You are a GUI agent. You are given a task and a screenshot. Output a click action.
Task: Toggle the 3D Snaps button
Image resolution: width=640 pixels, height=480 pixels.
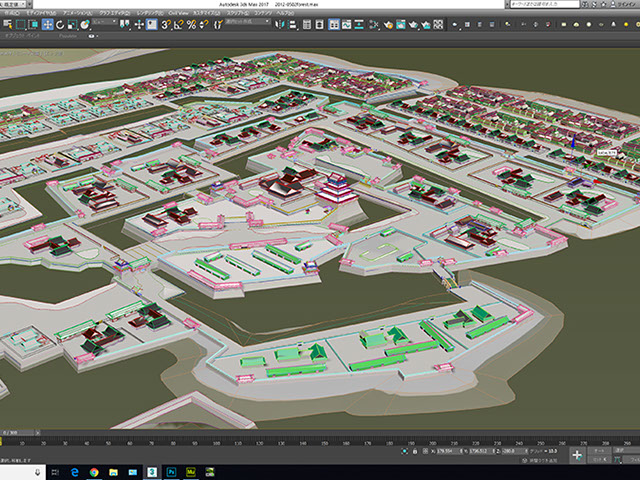[x=165, y=24]
